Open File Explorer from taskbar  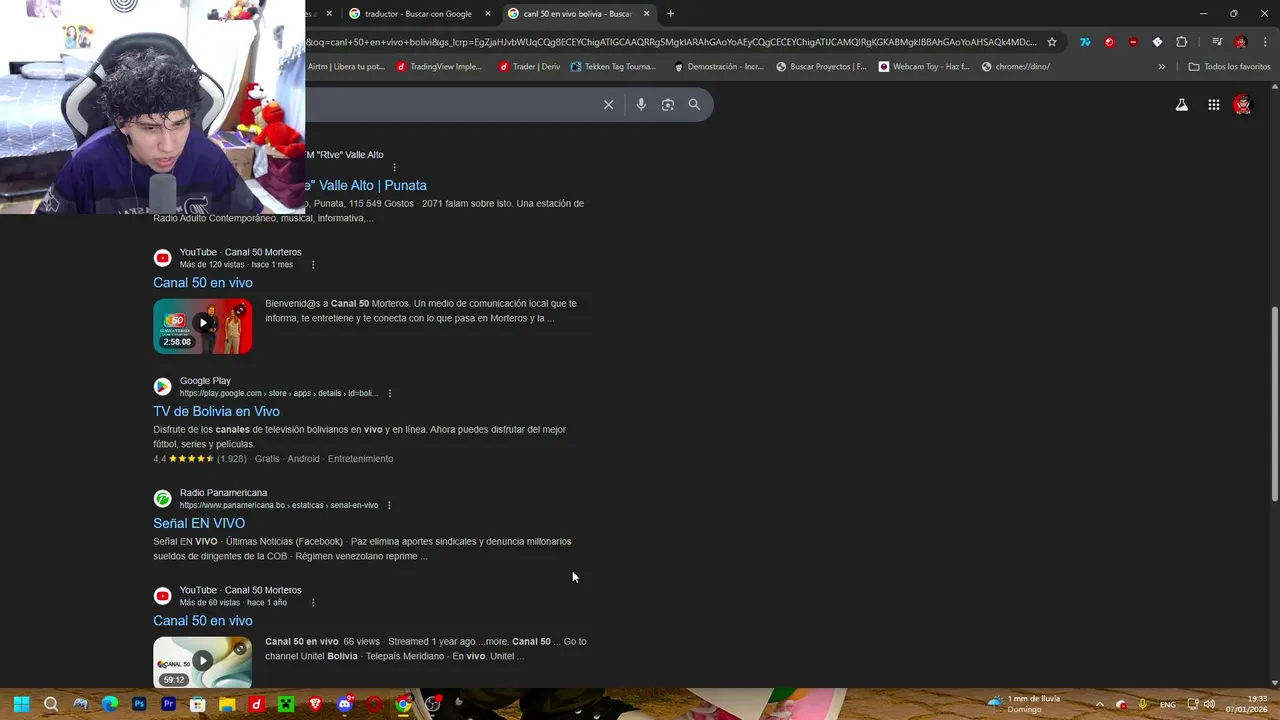pyautogui.click(x=227, y=704)
